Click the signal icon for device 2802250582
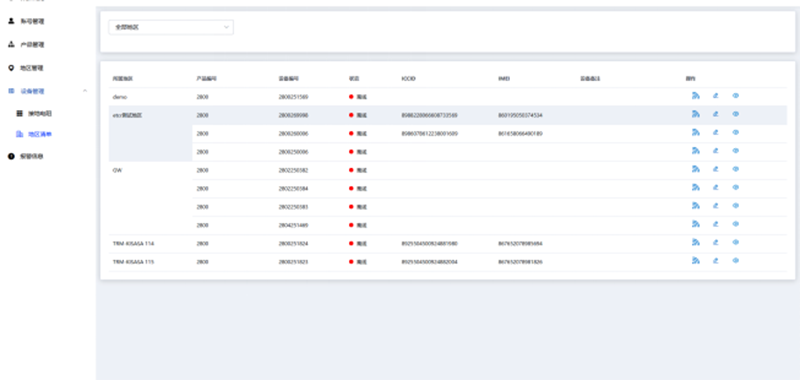Viewport: 800px width, 381px height. coord(695,169)
